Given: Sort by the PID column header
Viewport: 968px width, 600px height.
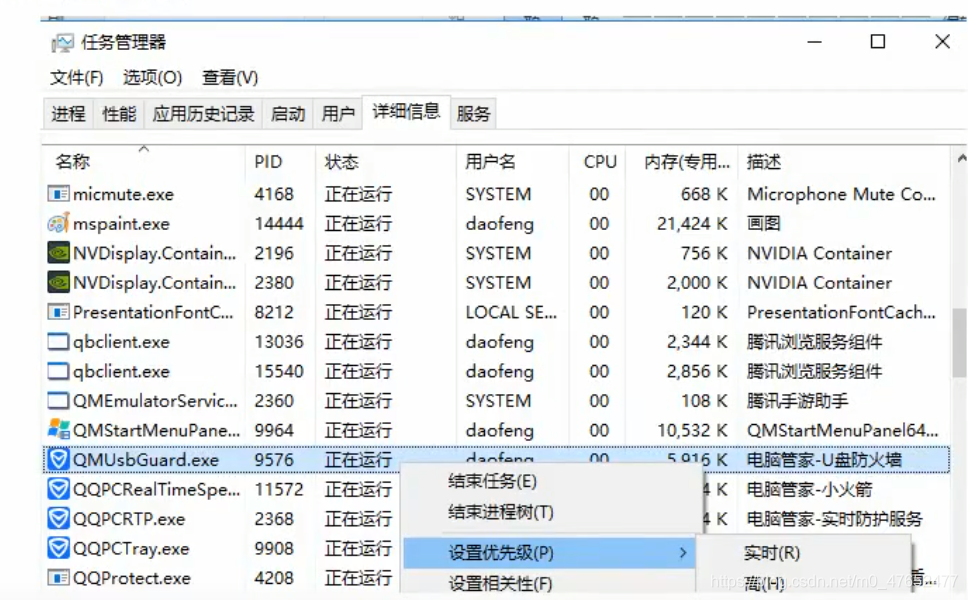Looking at the screenshot, I should click(268, 162).
